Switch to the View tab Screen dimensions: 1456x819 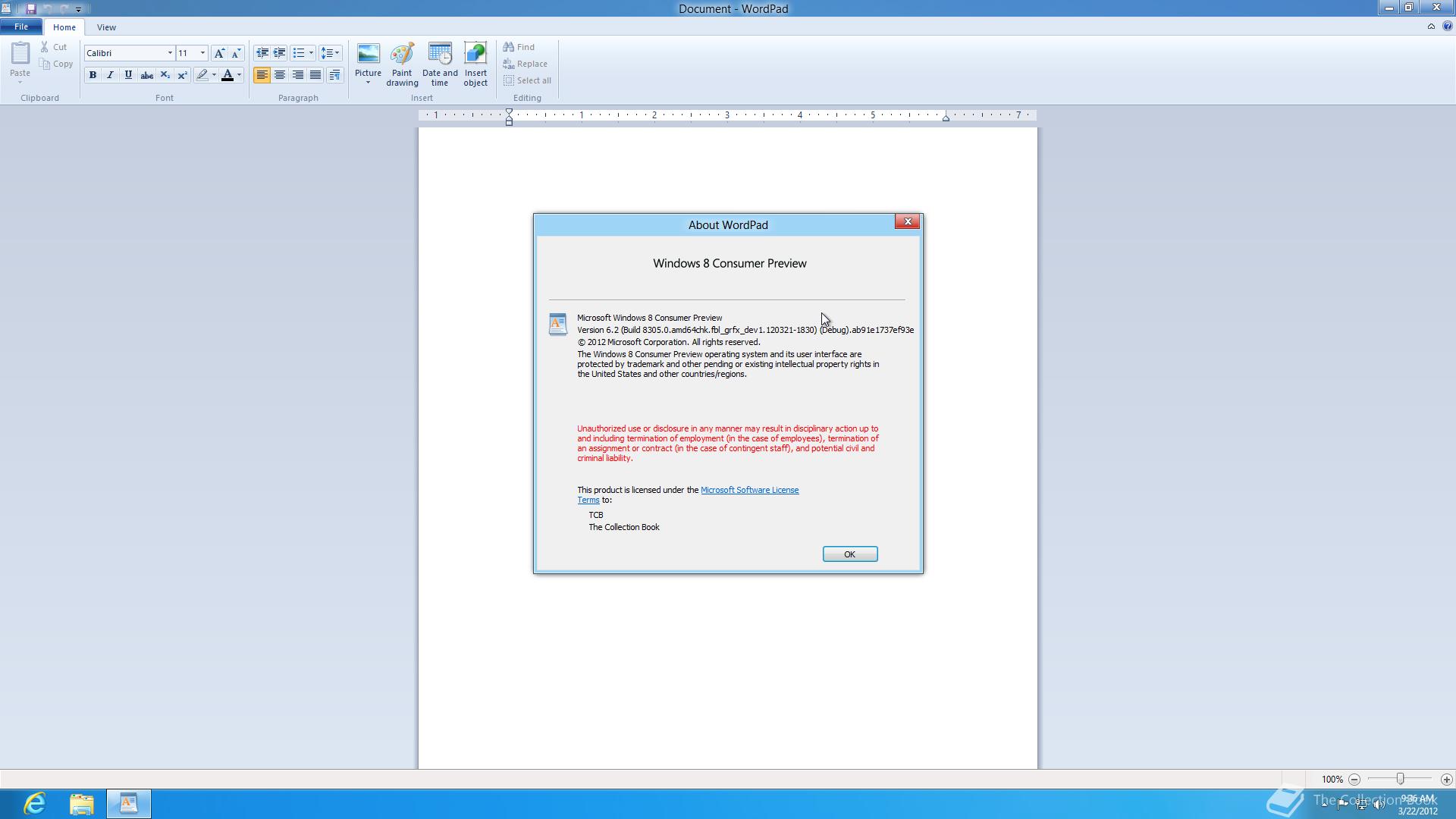[x=106, y=27]
